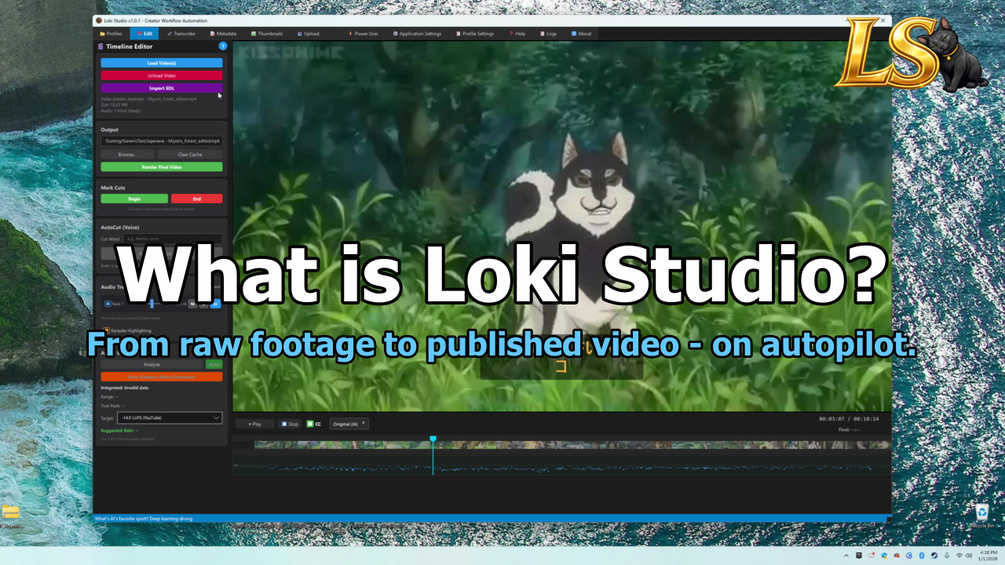The image size is (1005, 565).
Task: Click the cyan timeline playhead marker
Action: tap(433, 439)
